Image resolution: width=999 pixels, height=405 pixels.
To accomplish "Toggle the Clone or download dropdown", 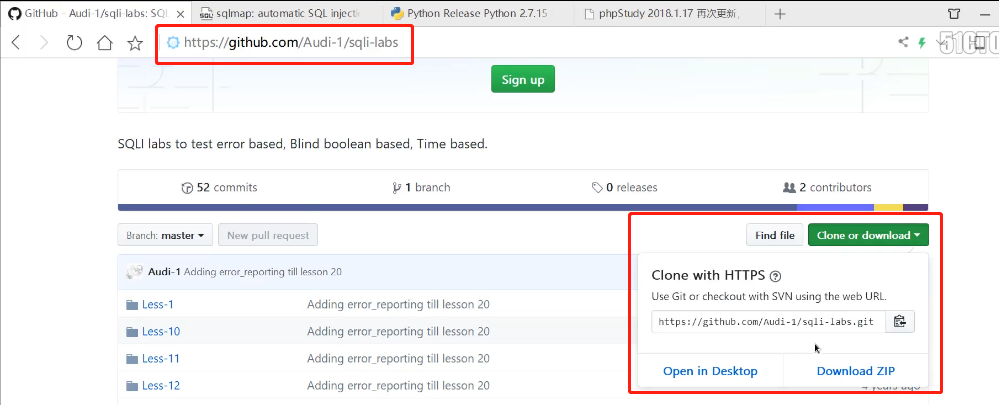I will pos(868,235).
